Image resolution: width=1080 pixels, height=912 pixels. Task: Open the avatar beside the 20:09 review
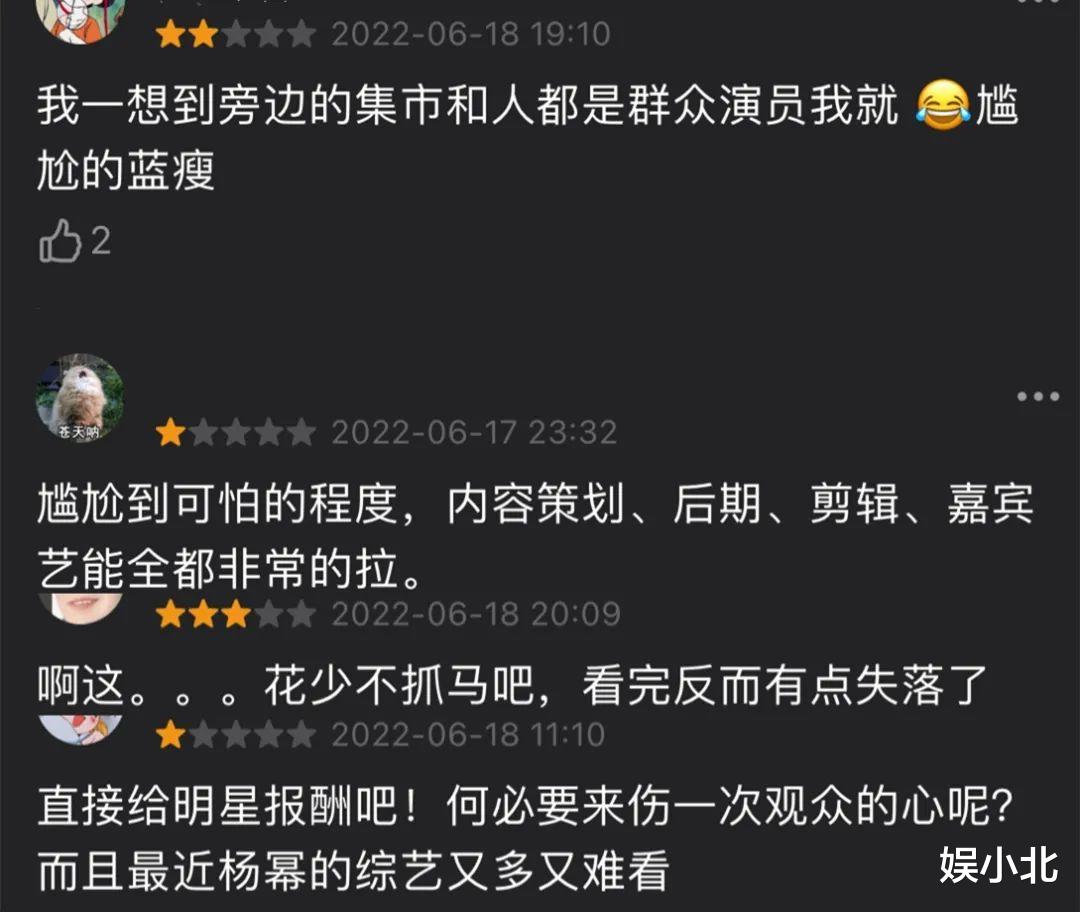tap(80, 608)
